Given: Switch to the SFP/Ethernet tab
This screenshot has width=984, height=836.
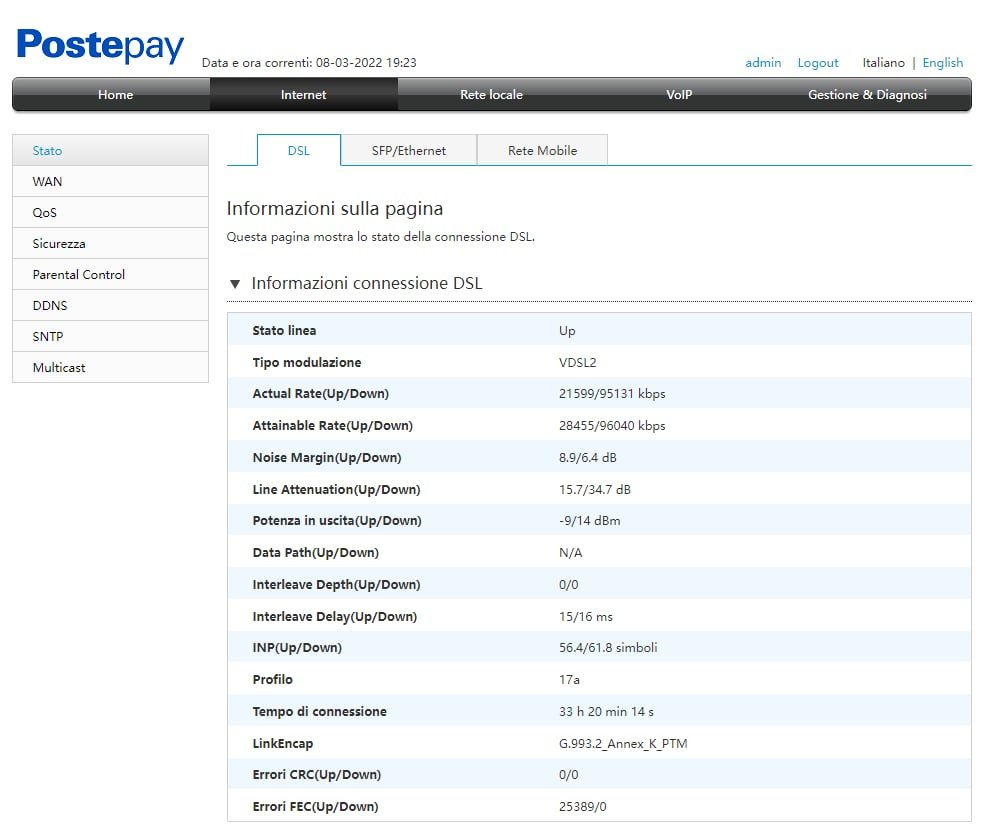Looking at the screenshot, I should (x=409, y=150).
